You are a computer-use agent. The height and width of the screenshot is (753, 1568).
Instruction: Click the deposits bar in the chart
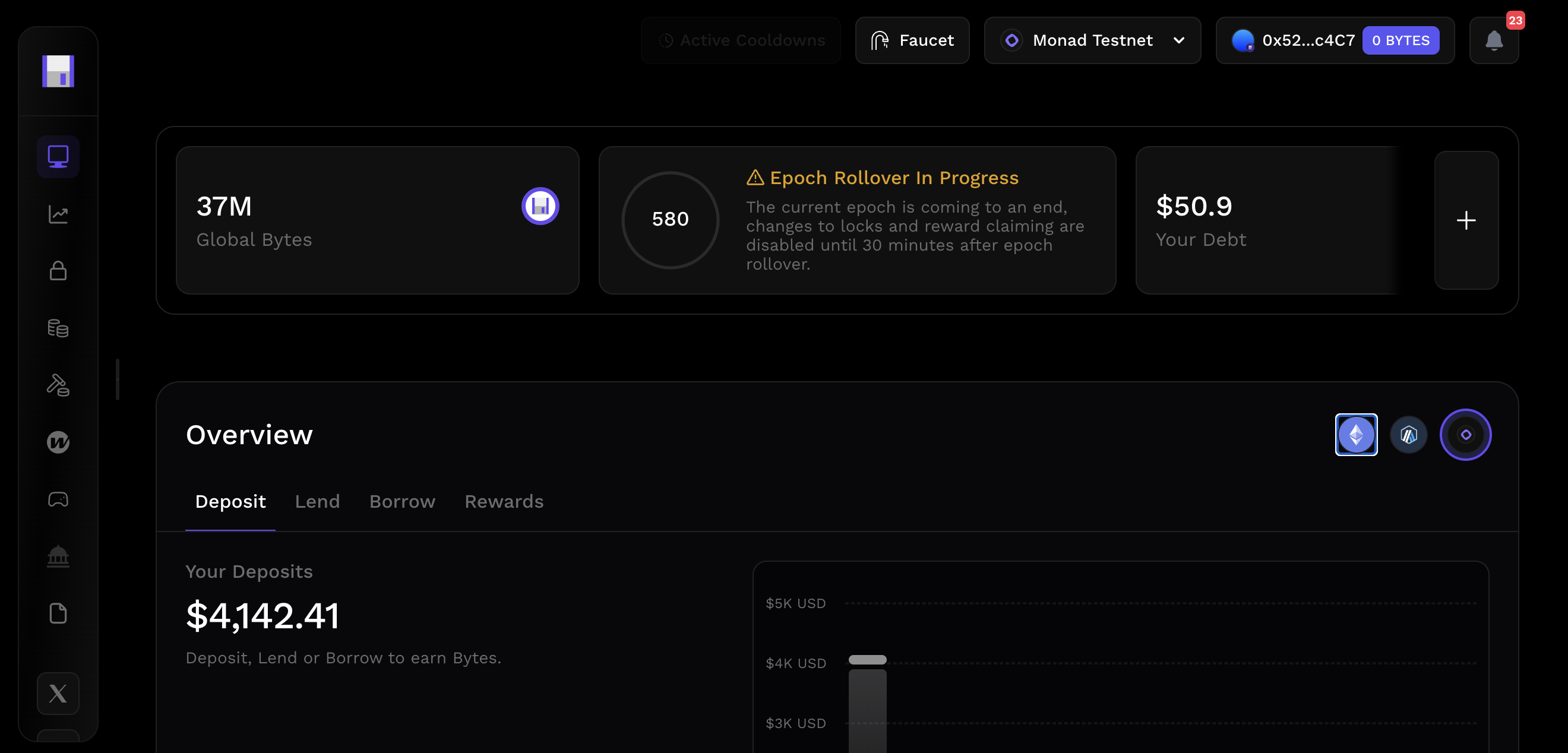(x=867, y=709)
